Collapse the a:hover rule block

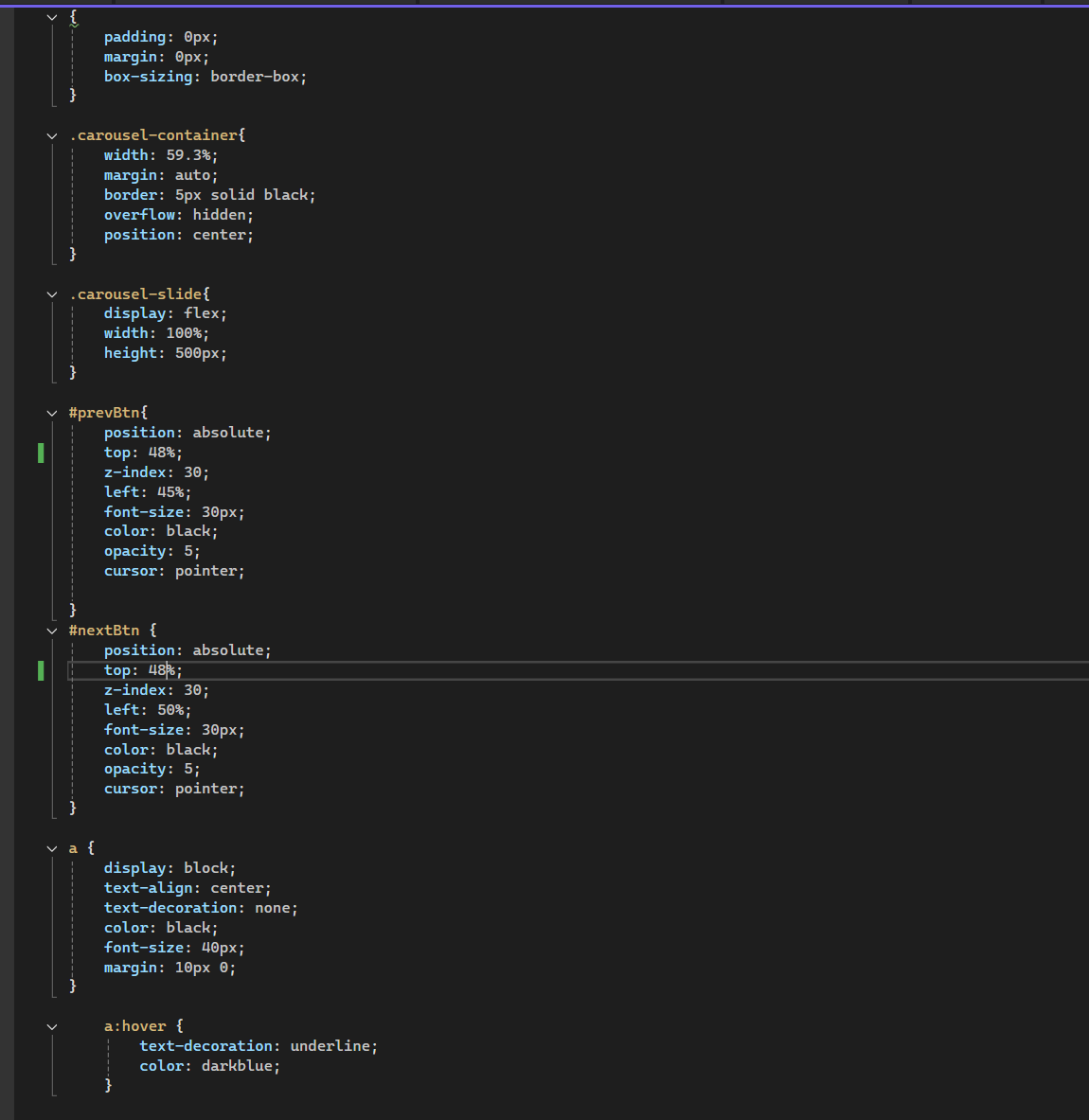[x=52, y=1026]
